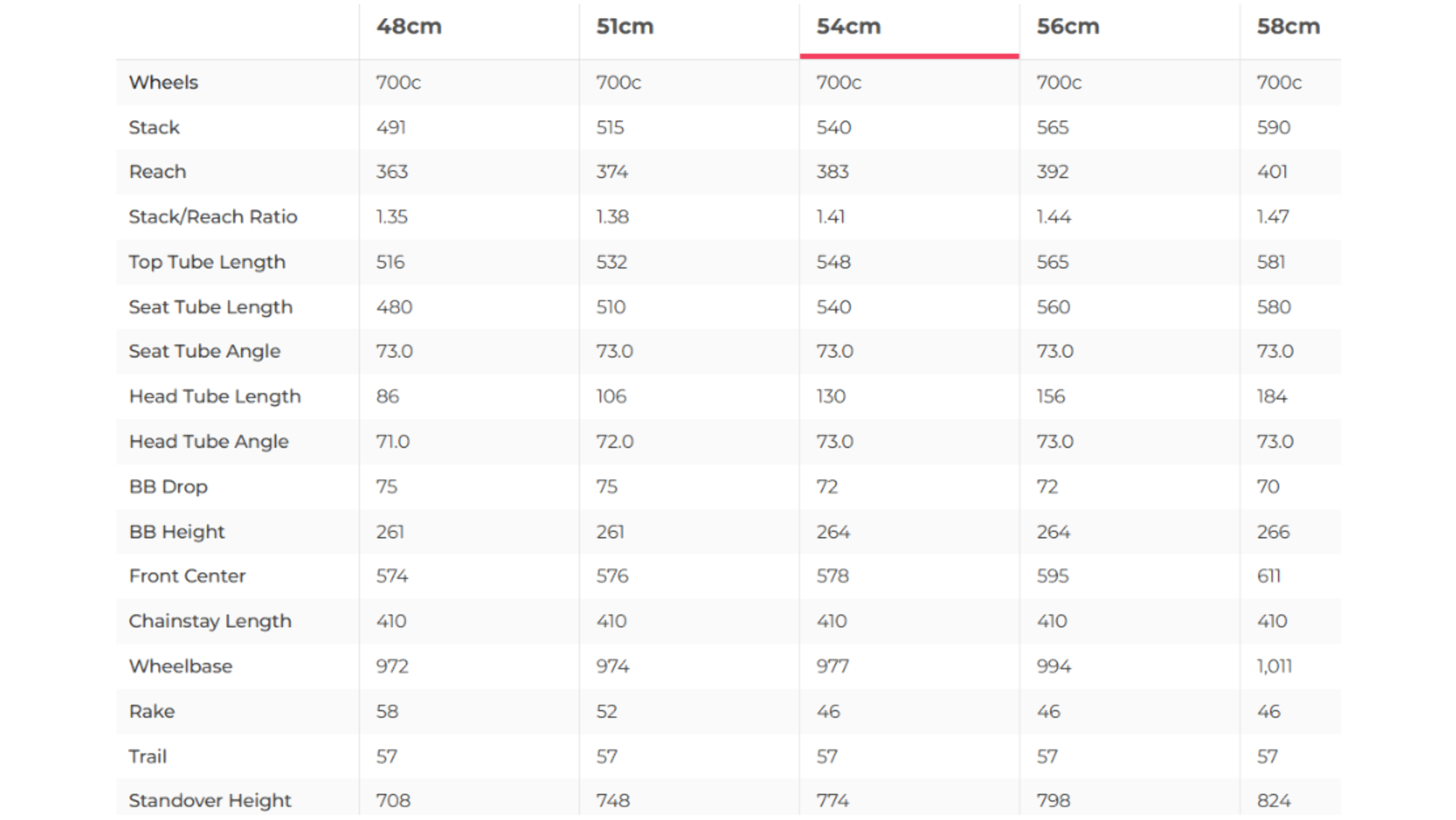
Task: Click the 48cm Head Tube Angle value 71.0
Action: (x=393, y=442)
